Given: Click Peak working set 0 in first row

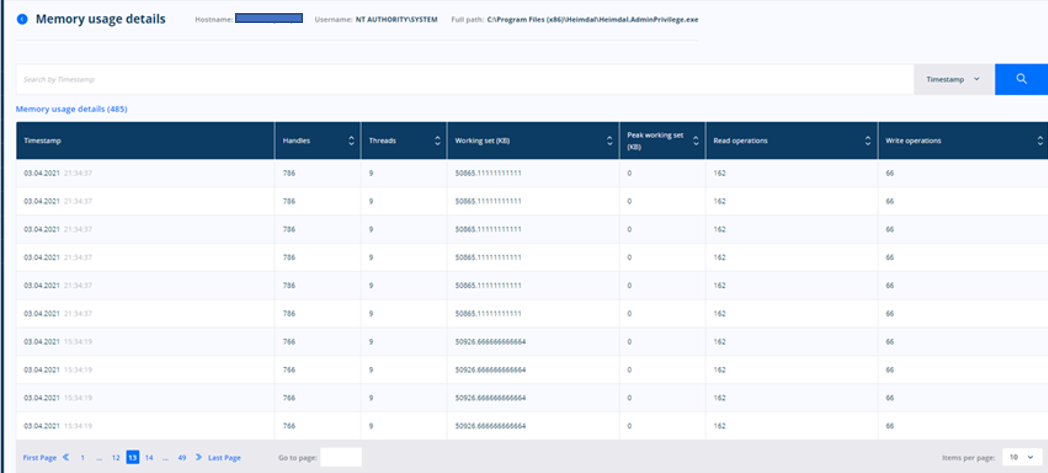Looking at the screenshot, I should [x=629, y=173].
